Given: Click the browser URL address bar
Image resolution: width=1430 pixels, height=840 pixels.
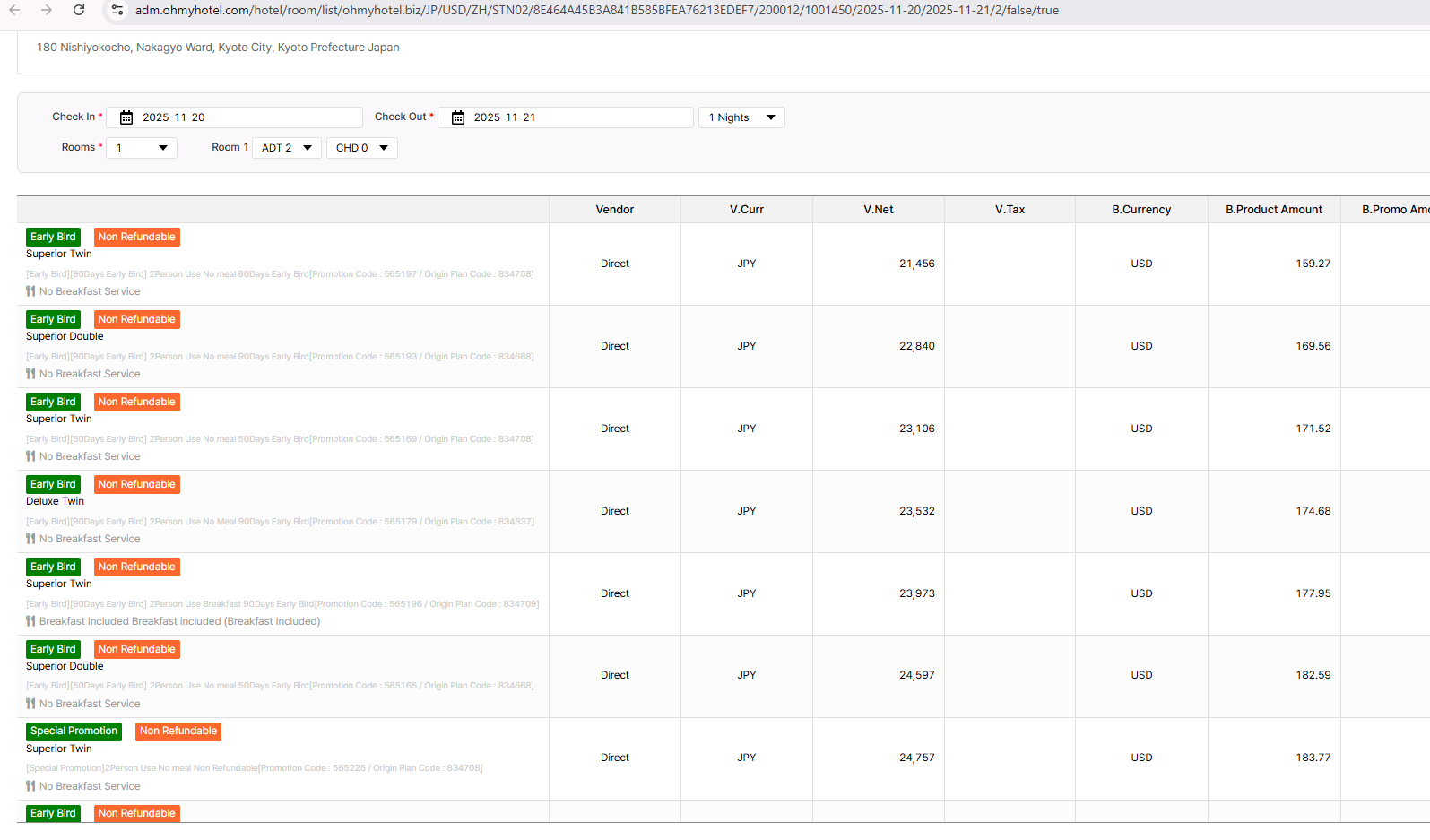Looking at the screenshot, I should 596,11.
